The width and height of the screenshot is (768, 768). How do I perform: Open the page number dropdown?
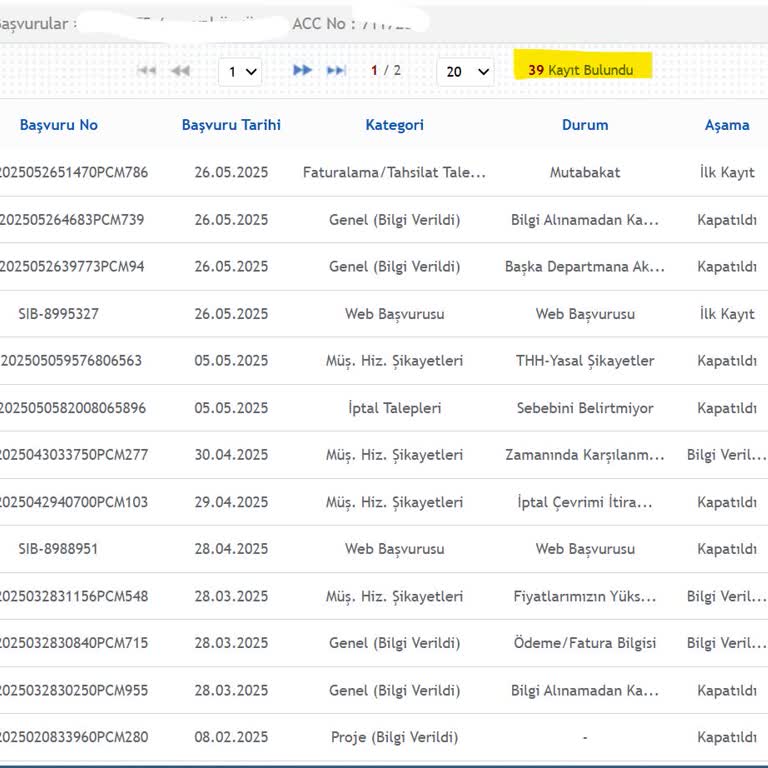(x=240, y=72)
